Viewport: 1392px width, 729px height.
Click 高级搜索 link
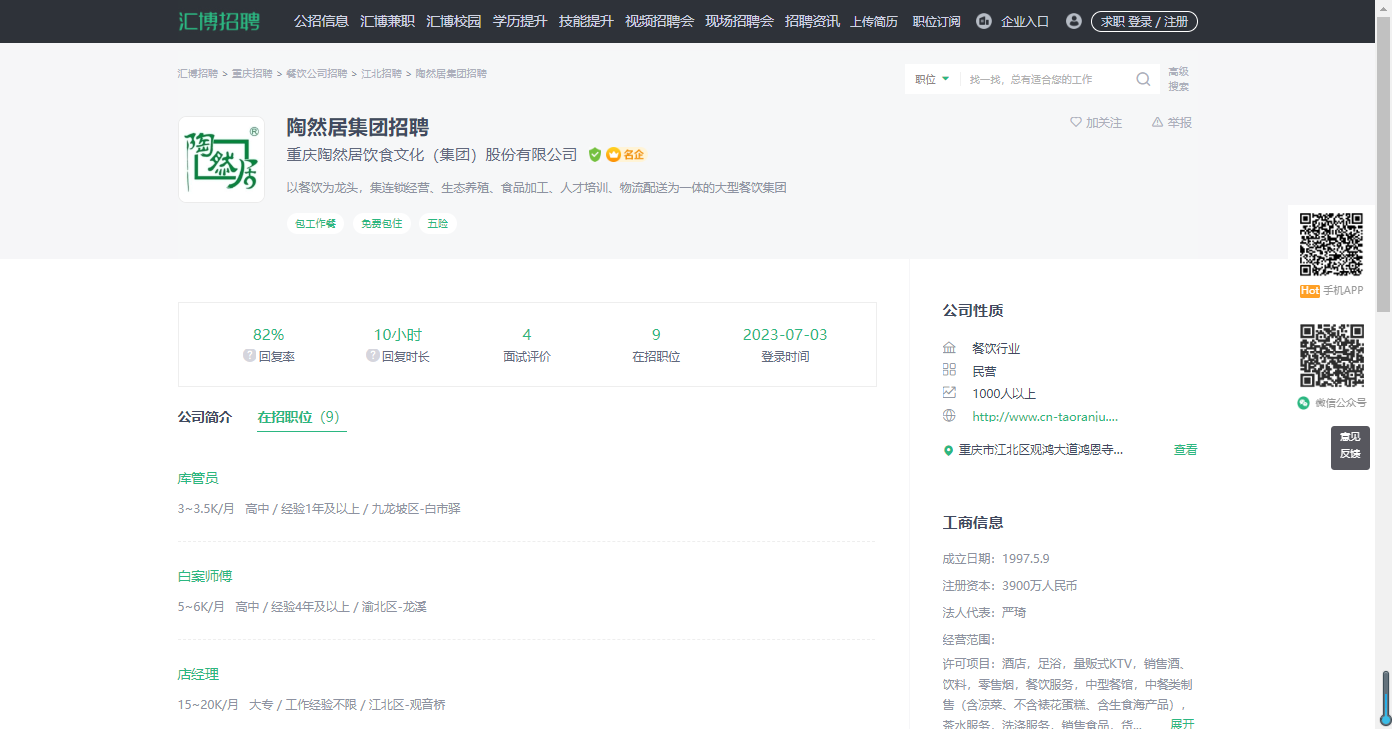[x=1179, y=79]
